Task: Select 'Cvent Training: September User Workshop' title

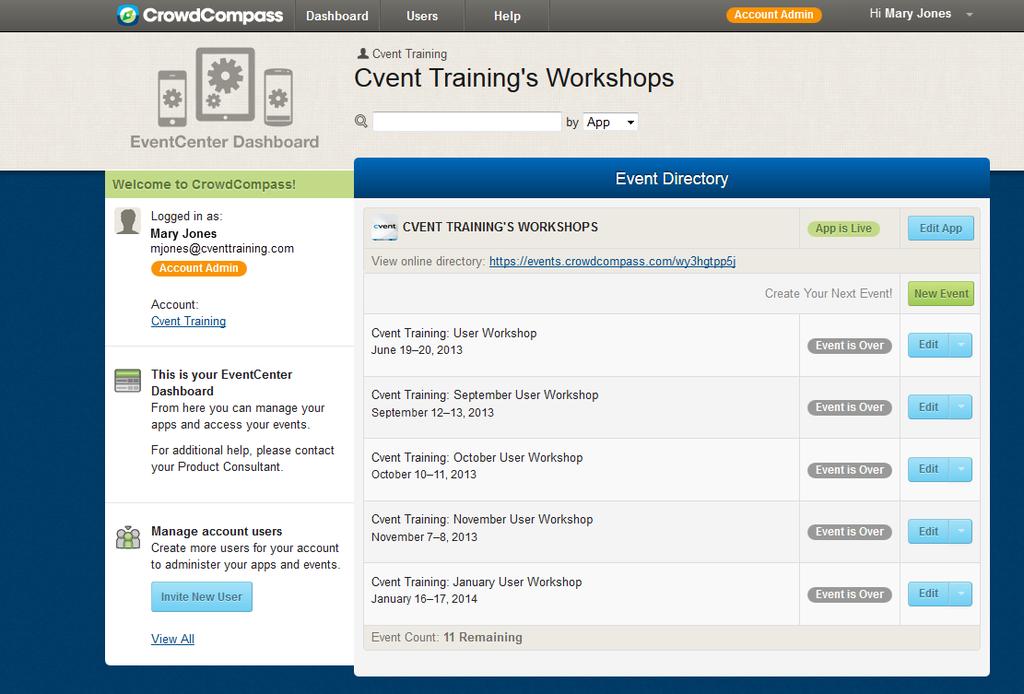Action: [485, 395]
